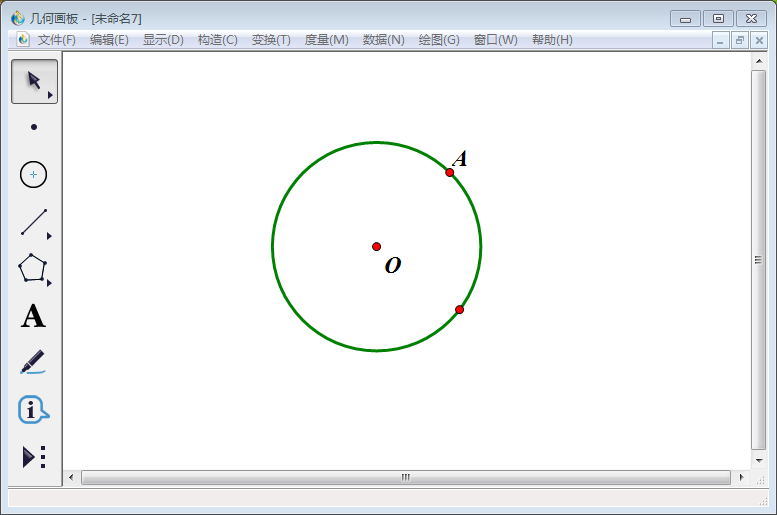The height and width of the screenshot is (515, 777).
Task: Select the Point tool
Action: (34, 127)
